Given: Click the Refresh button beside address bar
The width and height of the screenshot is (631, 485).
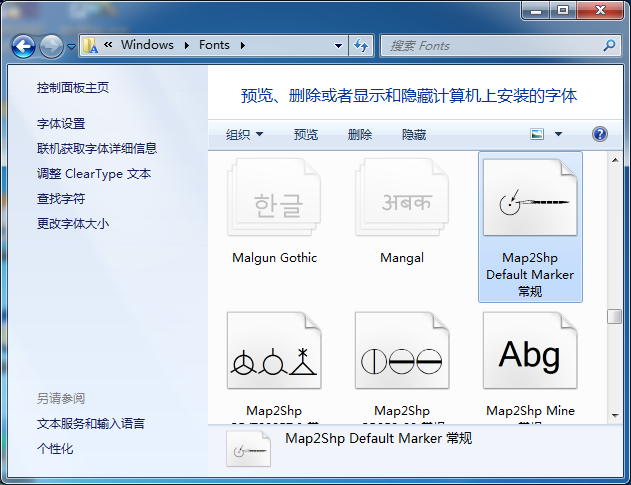Looking at the screenshot, I should point(361,45).
